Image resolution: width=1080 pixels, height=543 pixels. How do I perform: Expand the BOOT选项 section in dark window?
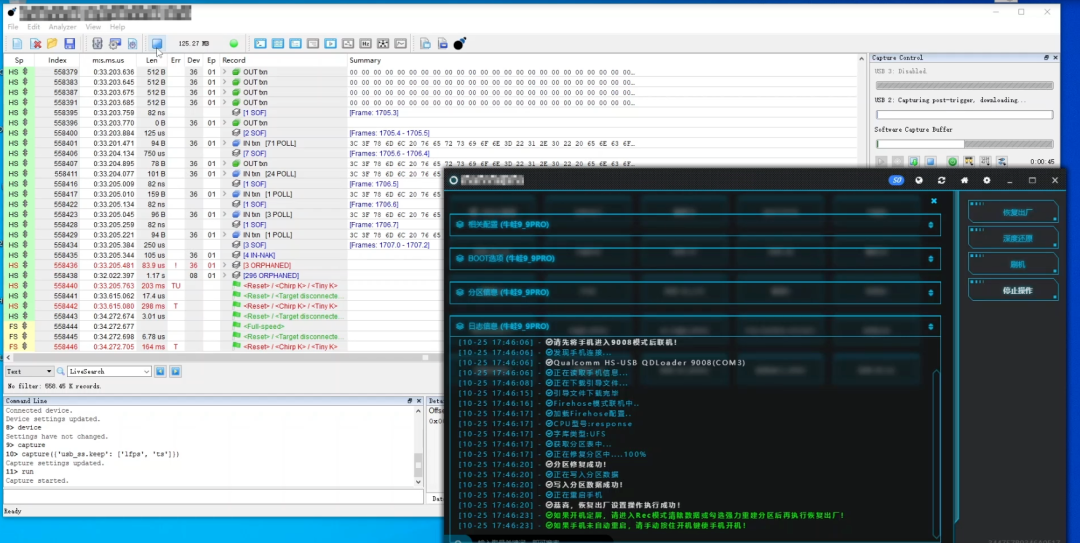[x=695, y=258]
